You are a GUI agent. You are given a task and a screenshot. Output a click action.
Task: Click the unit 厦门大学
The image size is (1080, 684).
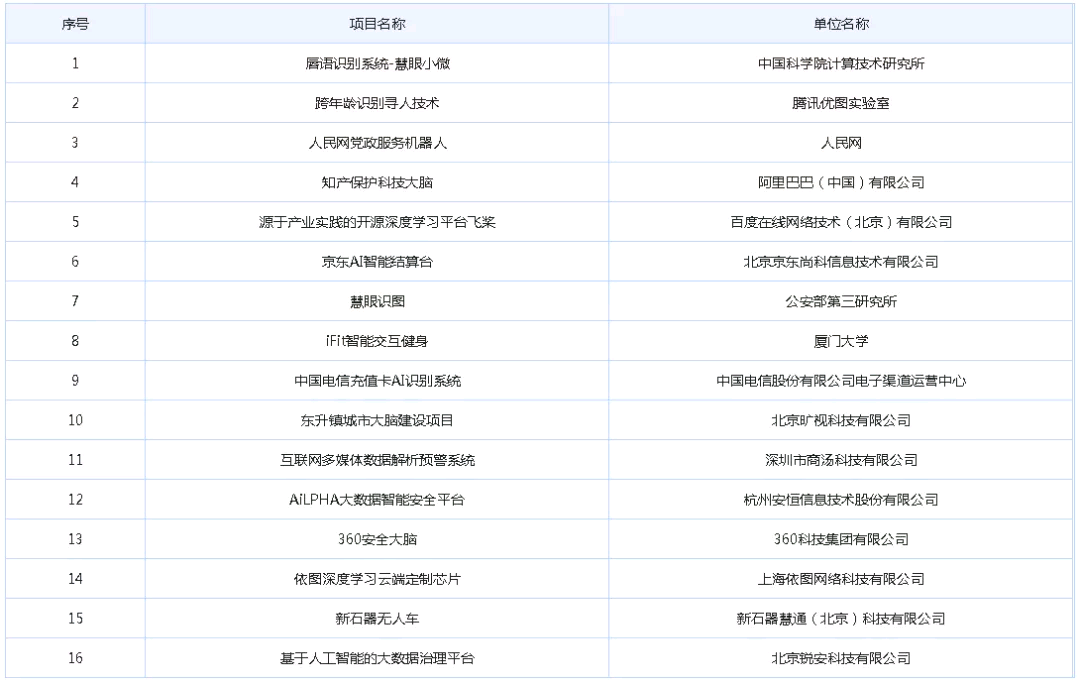tap(841, 341)
